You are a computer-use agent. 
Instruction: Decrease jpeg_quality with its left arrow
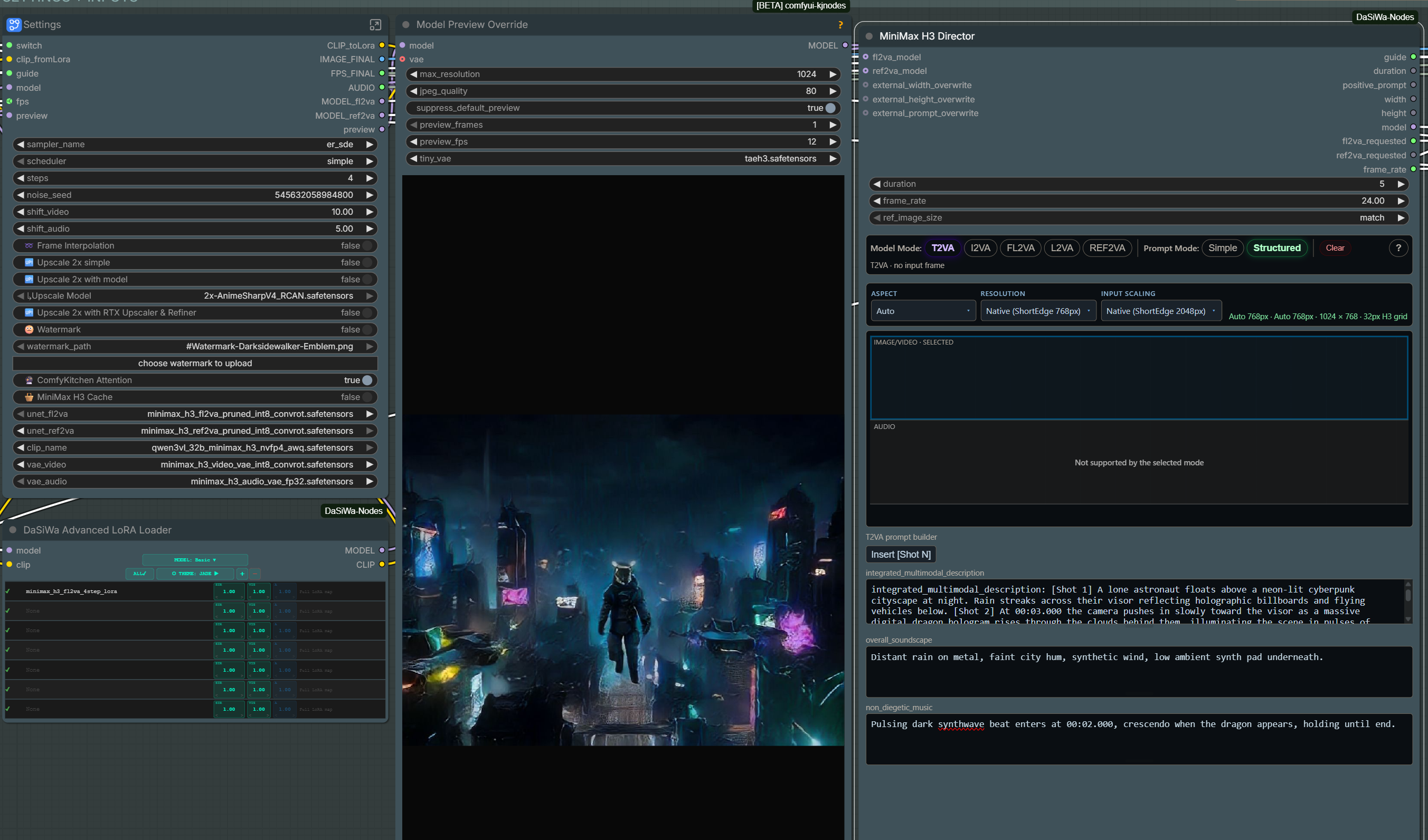coord(414,91)
